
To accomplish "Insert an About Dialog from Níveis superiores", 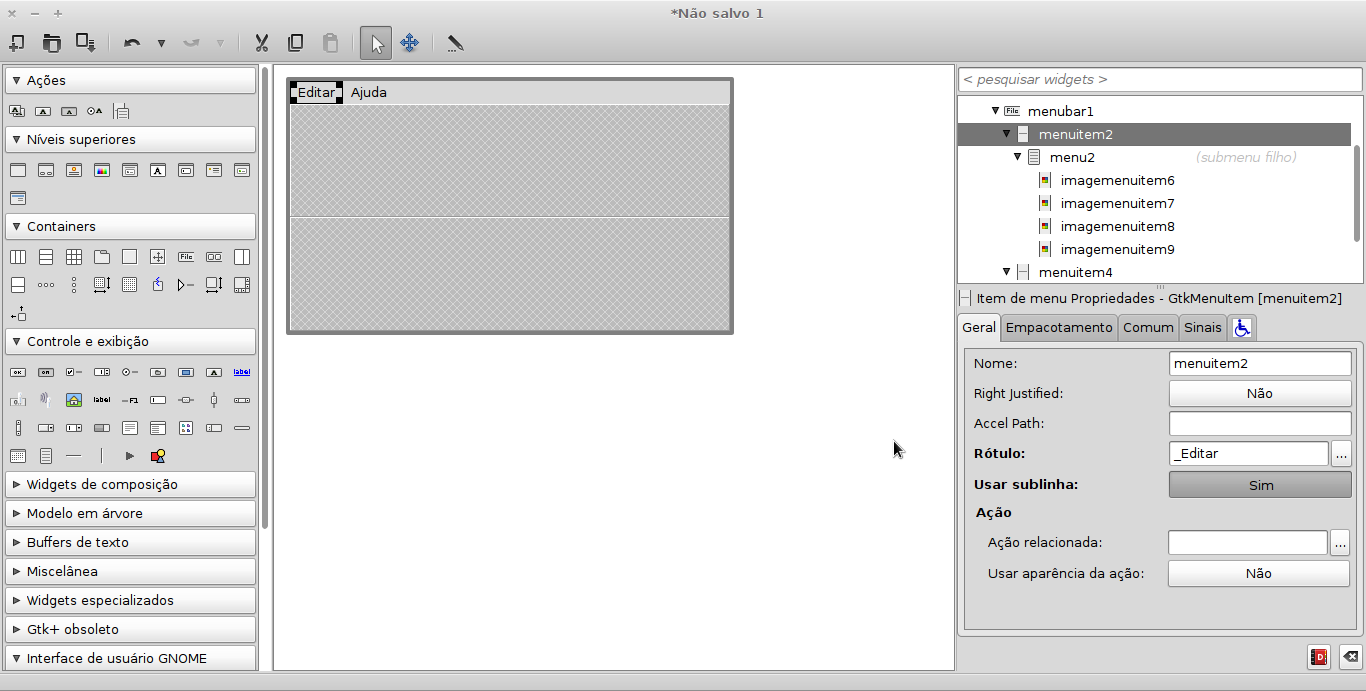I will tap(73, 170).
